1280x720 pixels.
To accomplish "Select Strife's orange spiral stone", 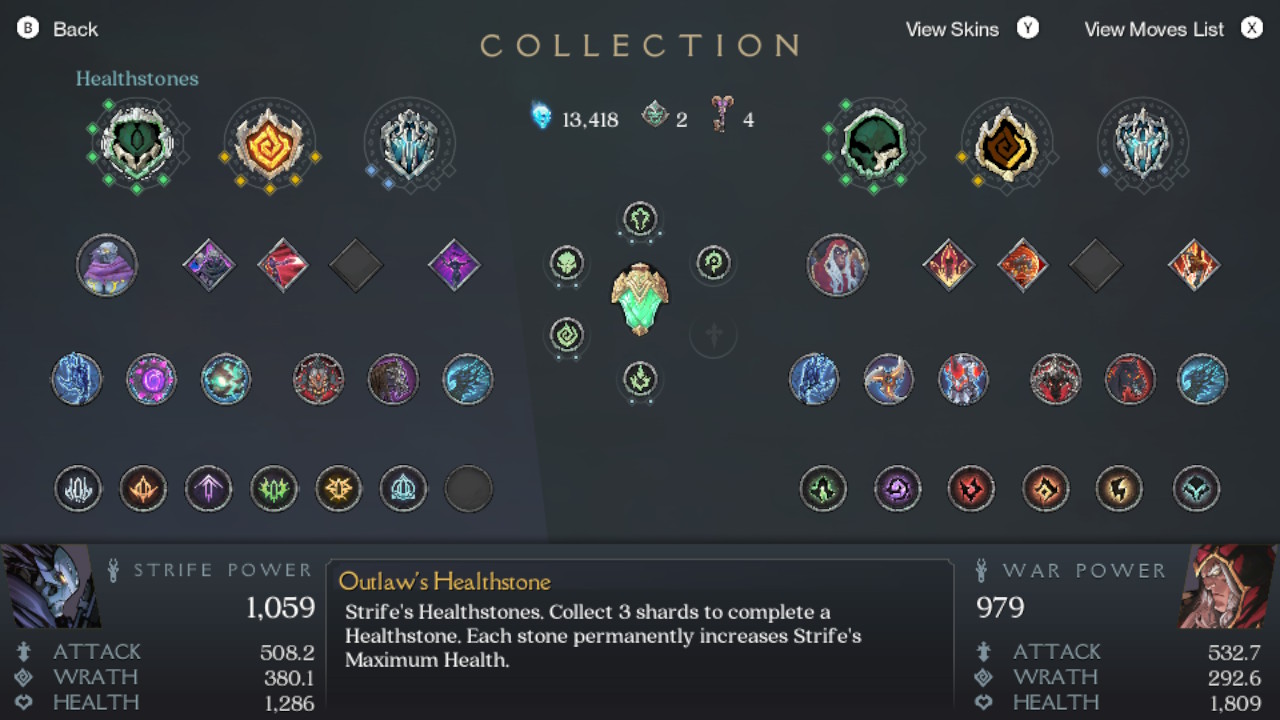I will pyautogui.click(x=270, y=144).
